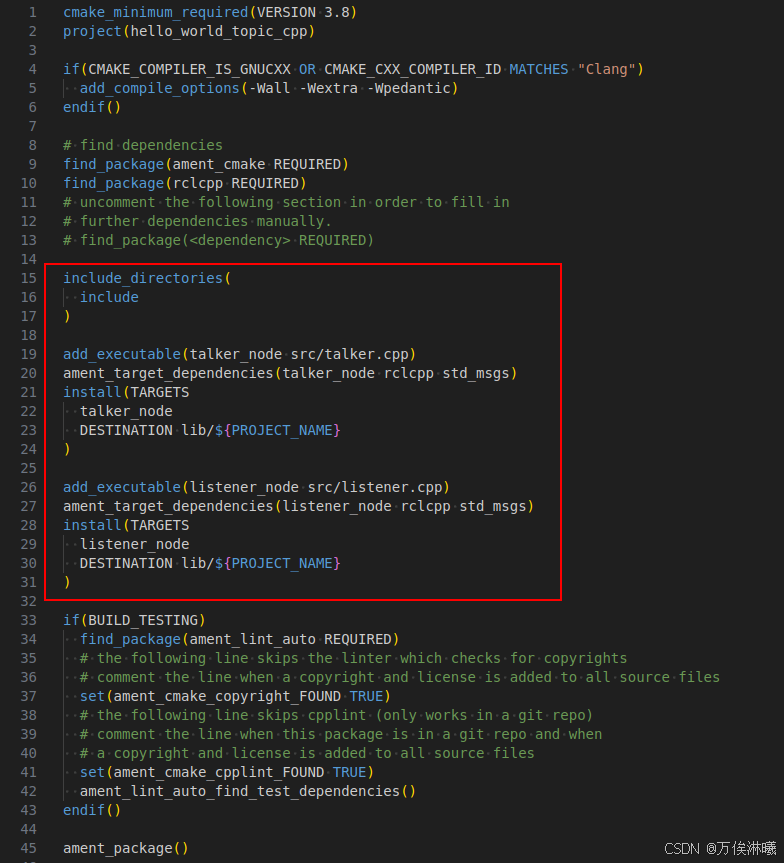
Task: Click the comment "# find dependencies"
Action: coord(143,145)
